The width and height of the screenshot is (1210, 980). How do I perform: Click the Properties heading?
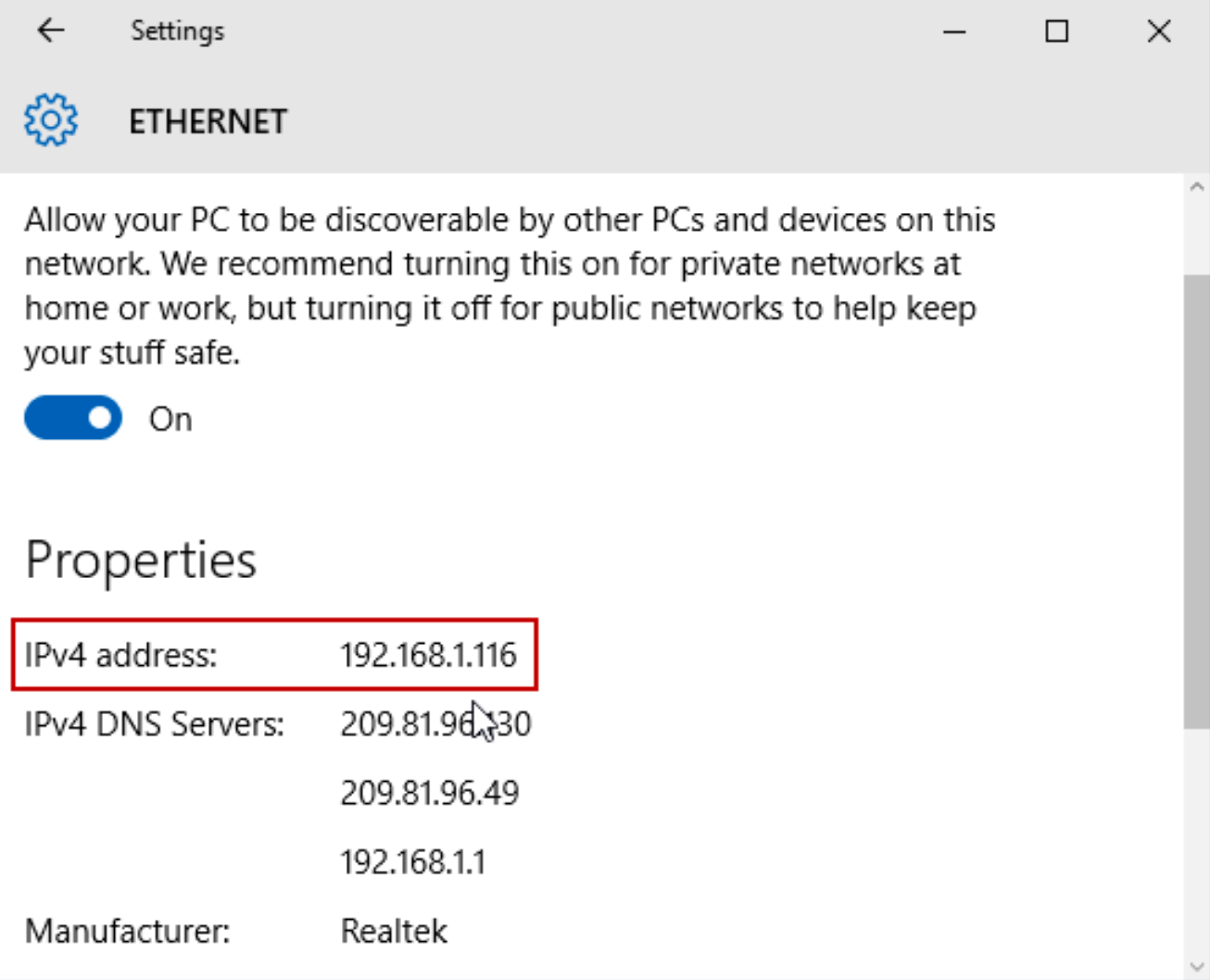(141, 560)
